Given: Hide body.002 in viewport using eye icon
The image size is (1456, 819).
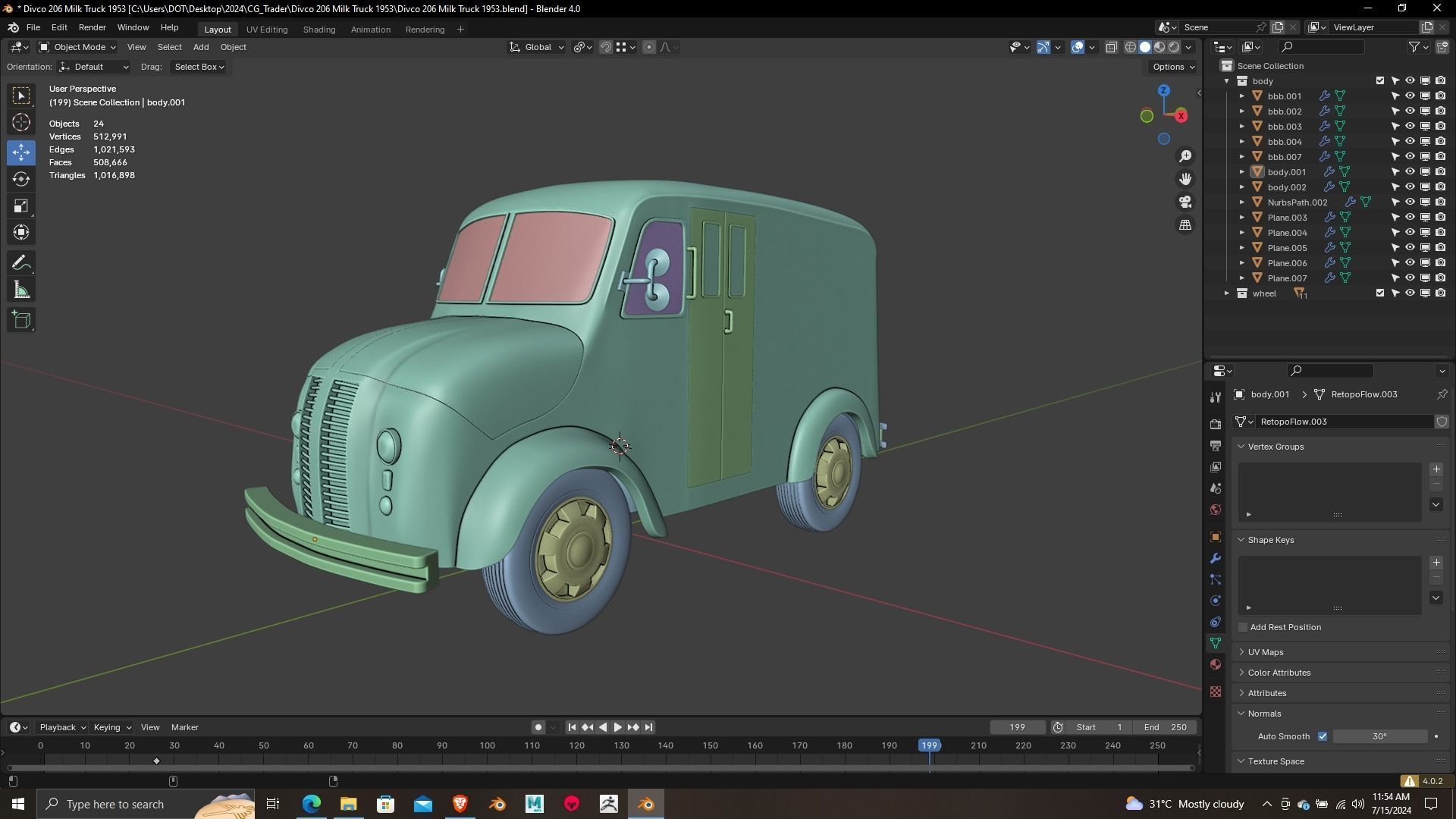Looking at the screenshot, I should pyautogui.click(x=1410, y=187).
